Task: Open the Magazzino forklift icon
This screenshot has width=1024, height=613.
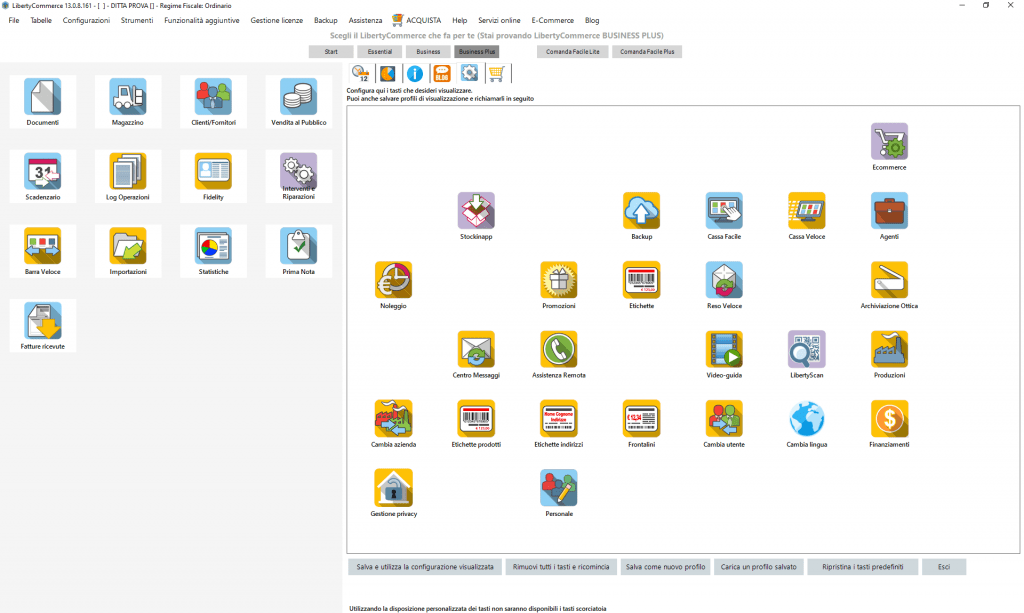Action: point(128,101)
